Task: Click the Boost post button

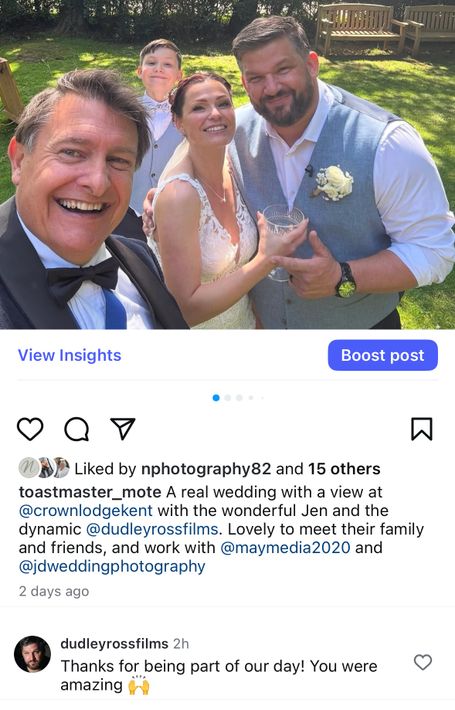Action: [383, 355]
